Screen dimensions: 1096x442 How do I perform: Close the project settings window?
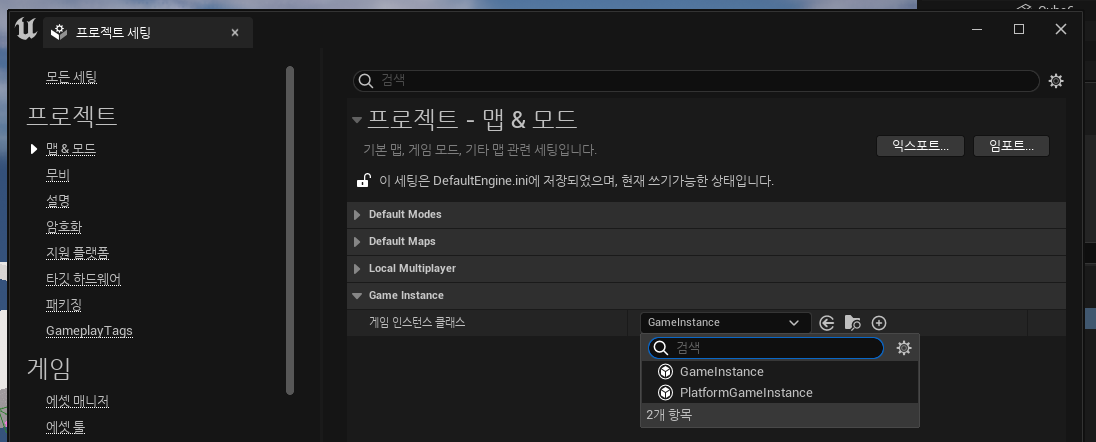(1061, 29)
